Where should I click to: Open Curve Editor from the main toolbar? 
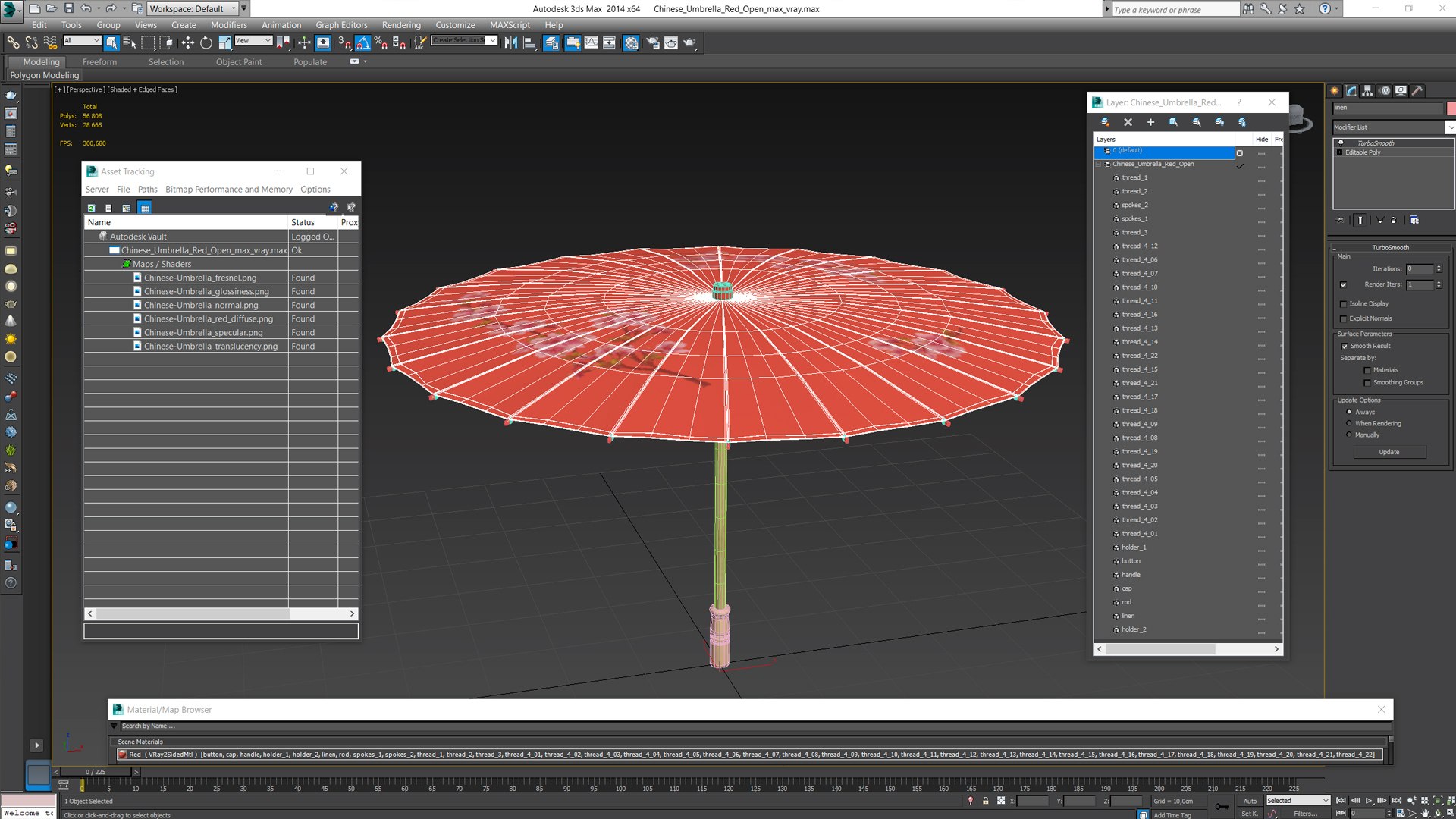[591, 43]
